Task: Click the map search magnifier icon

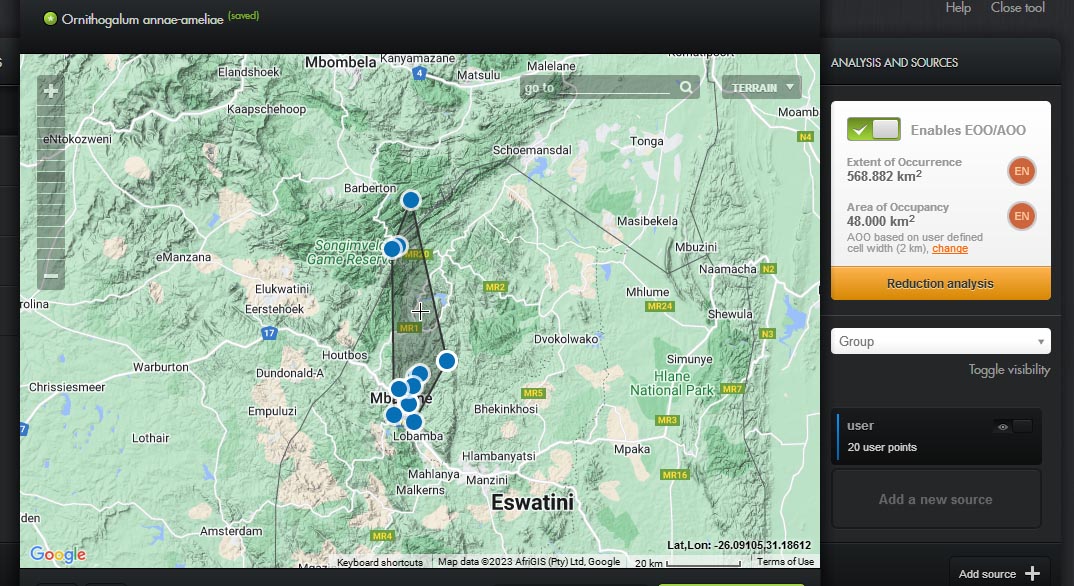Action: (686, 88)
